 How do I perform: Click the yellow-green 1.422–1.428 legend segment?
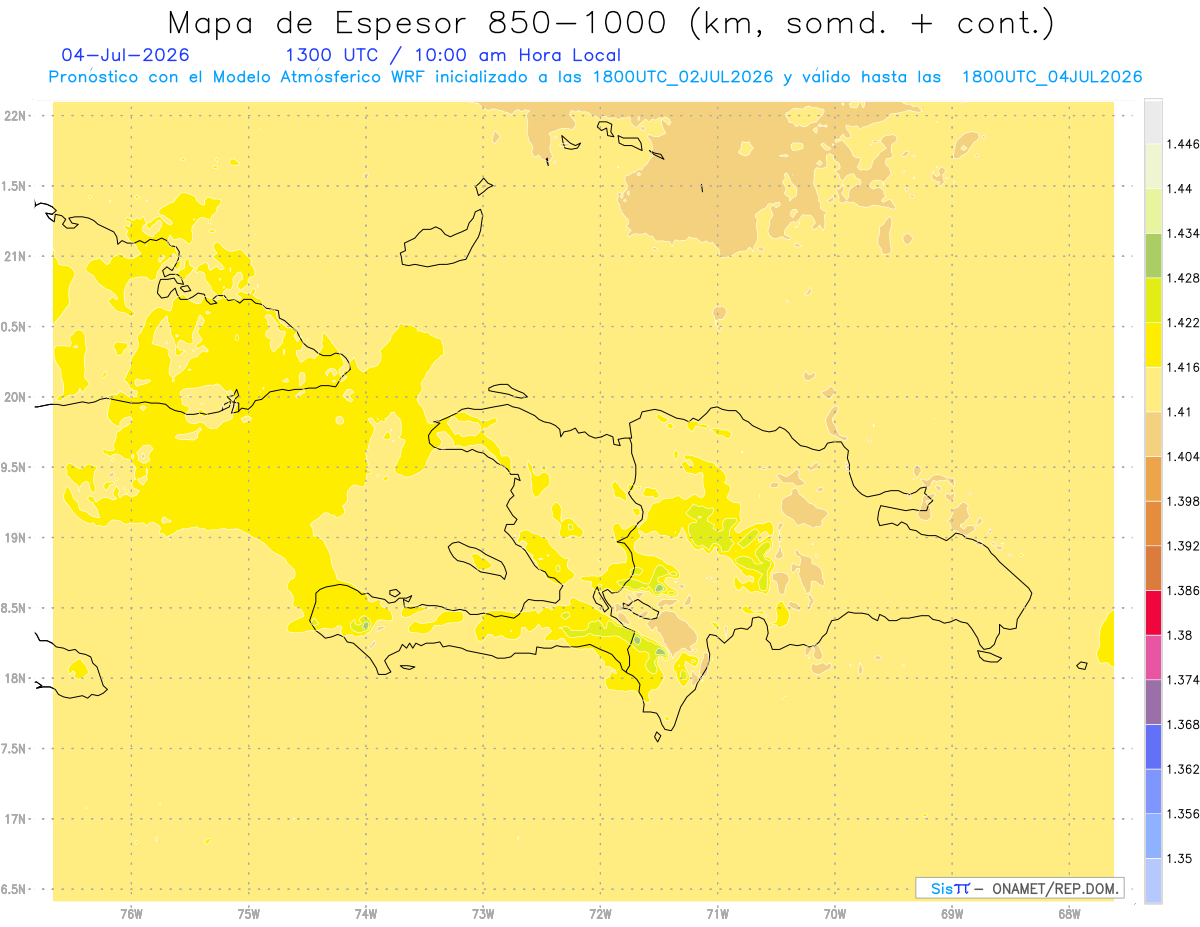click(1153, 300)
